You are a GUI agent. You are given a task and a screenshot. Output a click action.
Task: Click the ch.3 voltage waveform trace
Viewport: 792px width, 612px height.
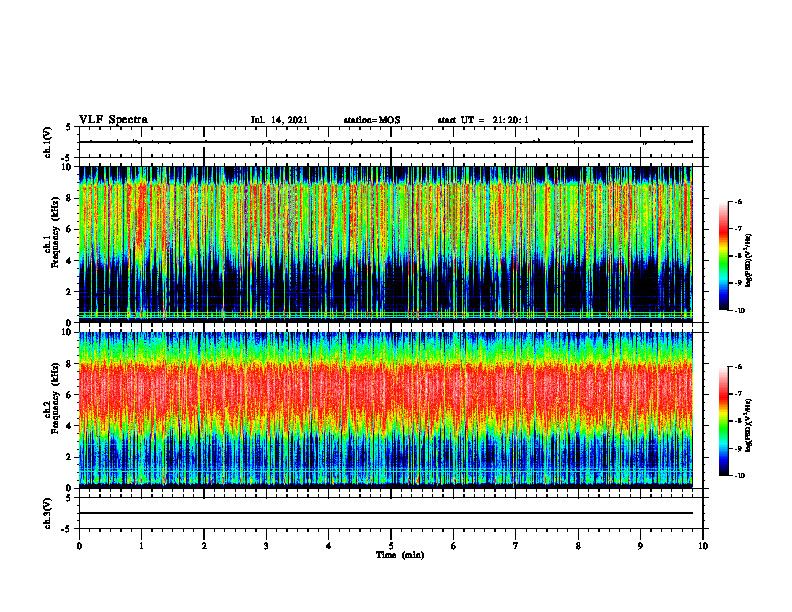pos(385,513)
